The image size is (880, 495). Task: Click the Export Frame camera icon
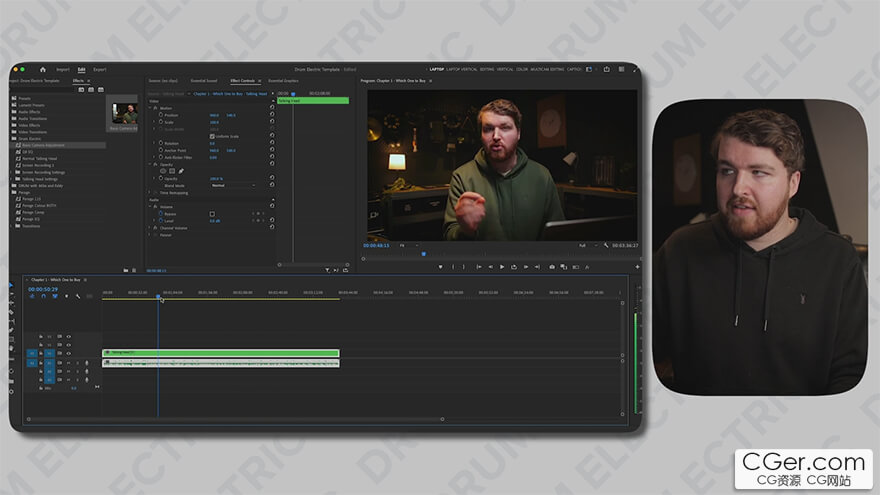coord(551,267)
